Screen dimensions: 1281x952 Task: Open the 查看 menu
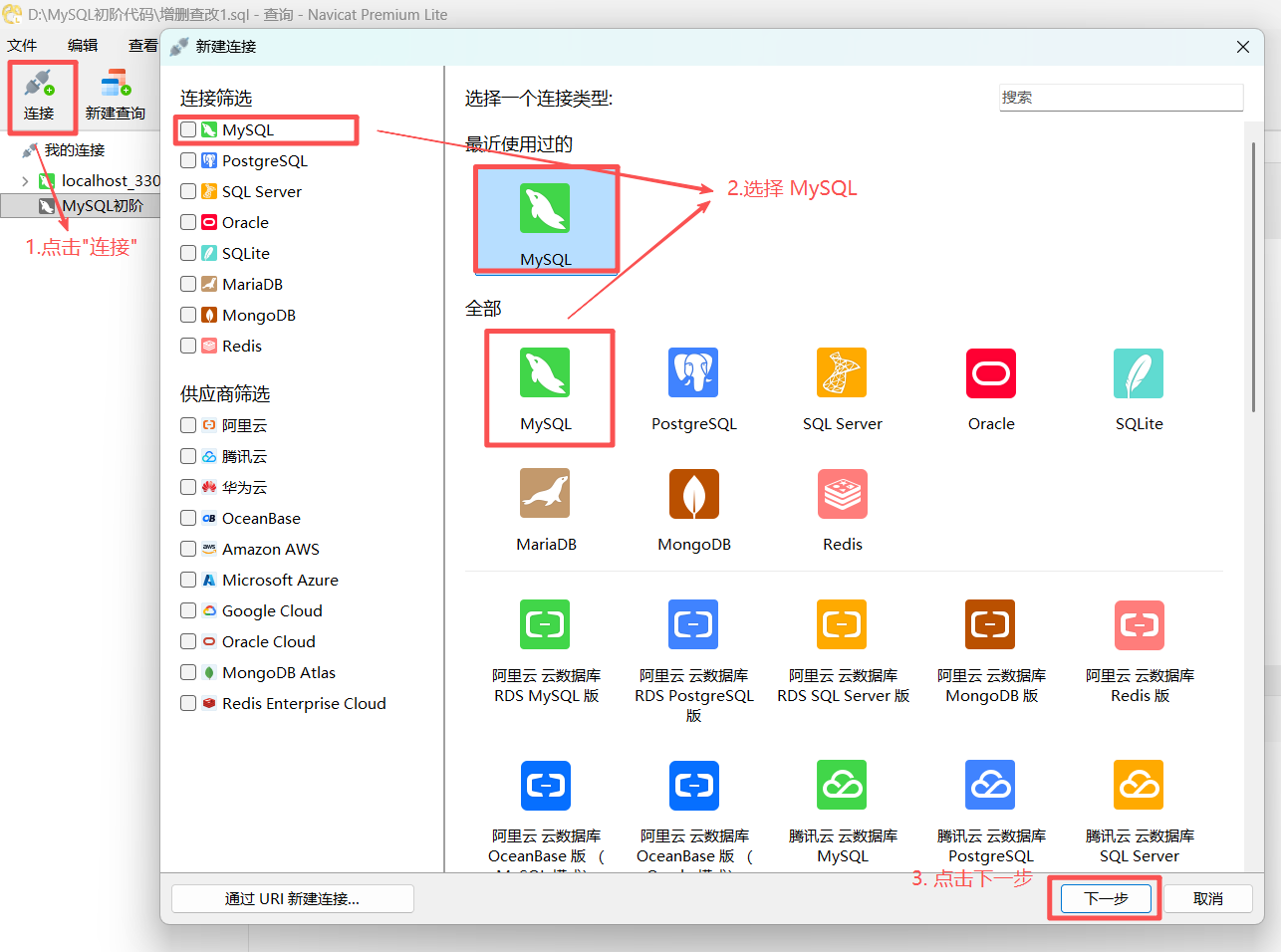tap(143, 45)
